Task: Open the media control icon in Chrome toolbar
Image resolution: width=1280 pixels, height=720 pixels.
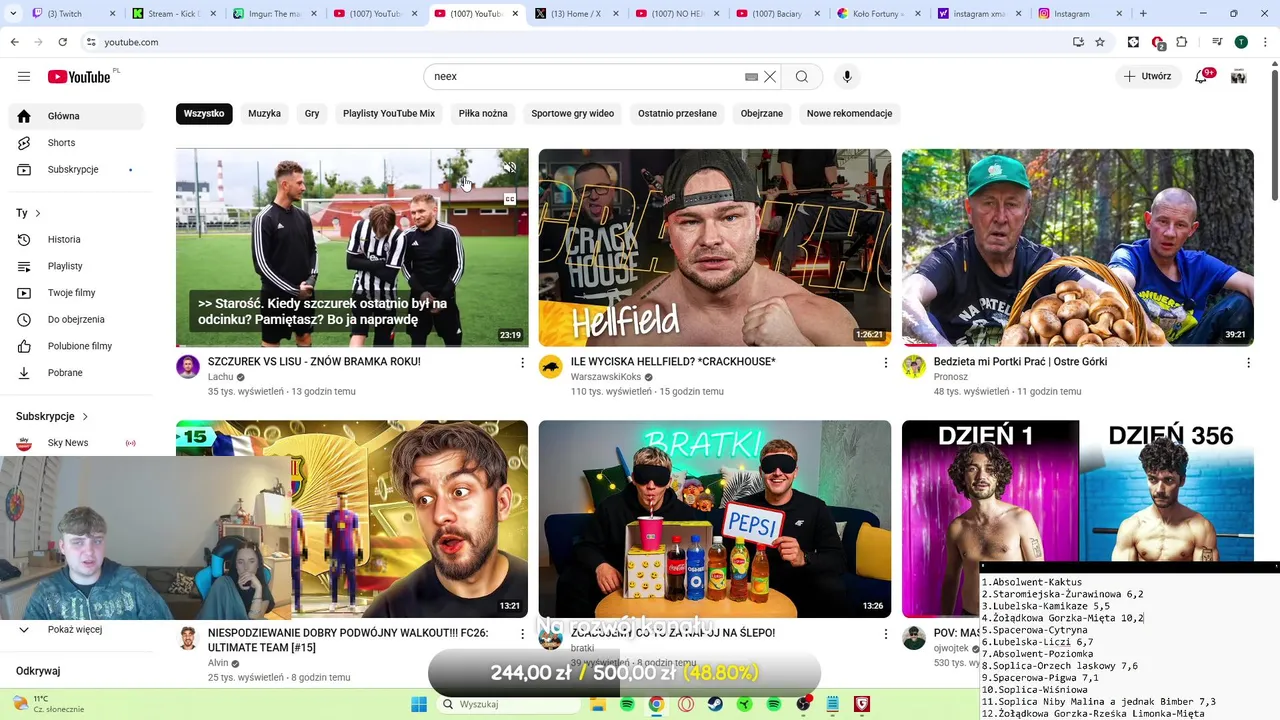Action: [x=1217, y=42]
